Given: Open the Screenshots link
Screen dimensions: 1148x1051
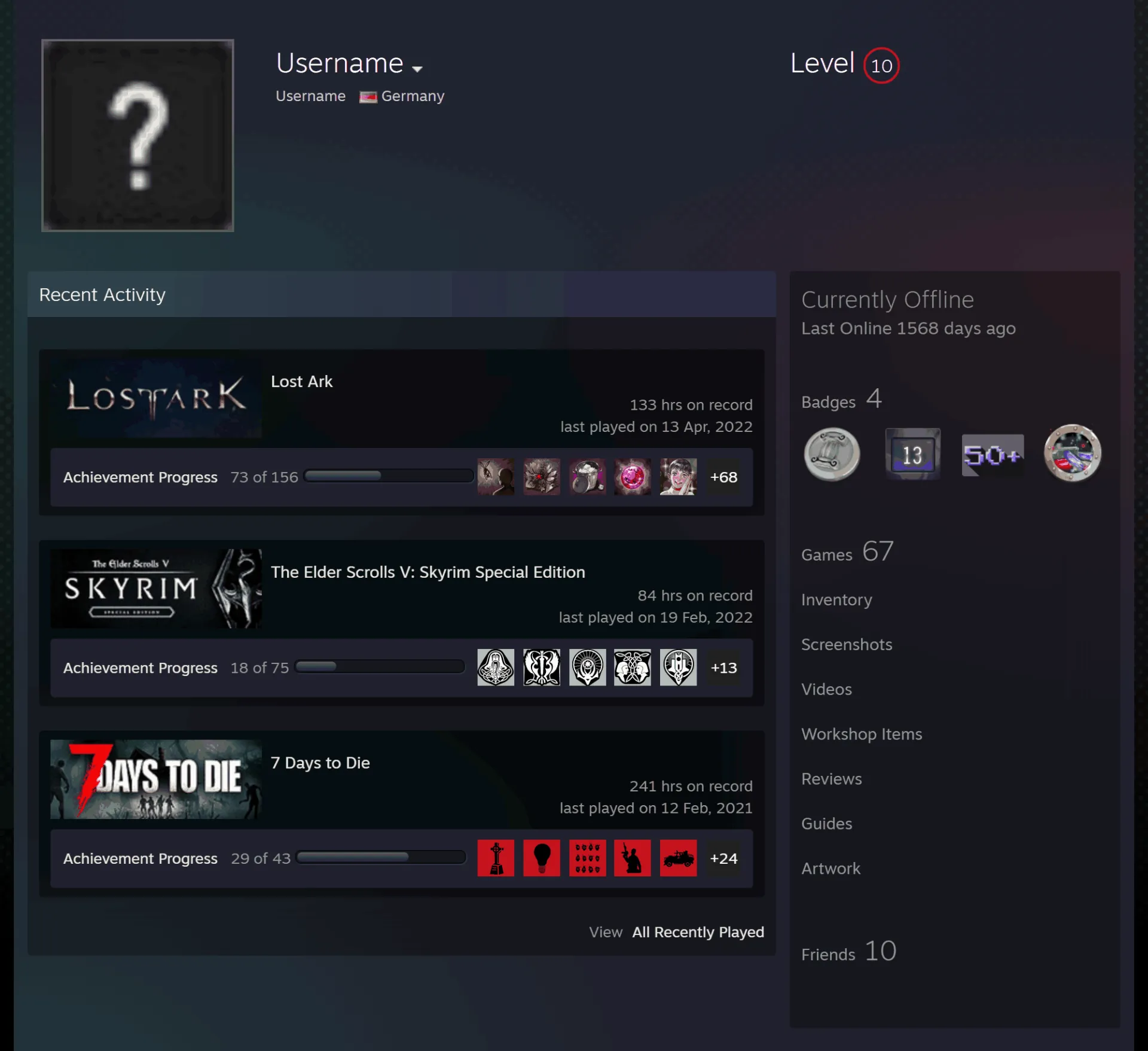Looking at the screenshot, I should tap(847, 645).
